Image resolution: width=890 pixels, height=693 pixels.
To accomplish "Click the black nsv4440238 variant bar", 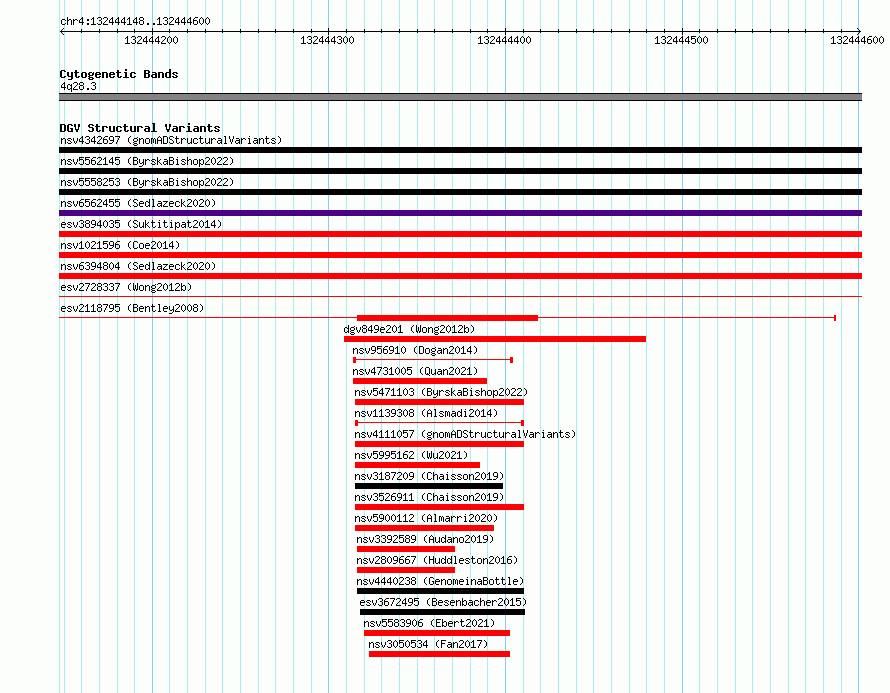I will tap(440, 591).
